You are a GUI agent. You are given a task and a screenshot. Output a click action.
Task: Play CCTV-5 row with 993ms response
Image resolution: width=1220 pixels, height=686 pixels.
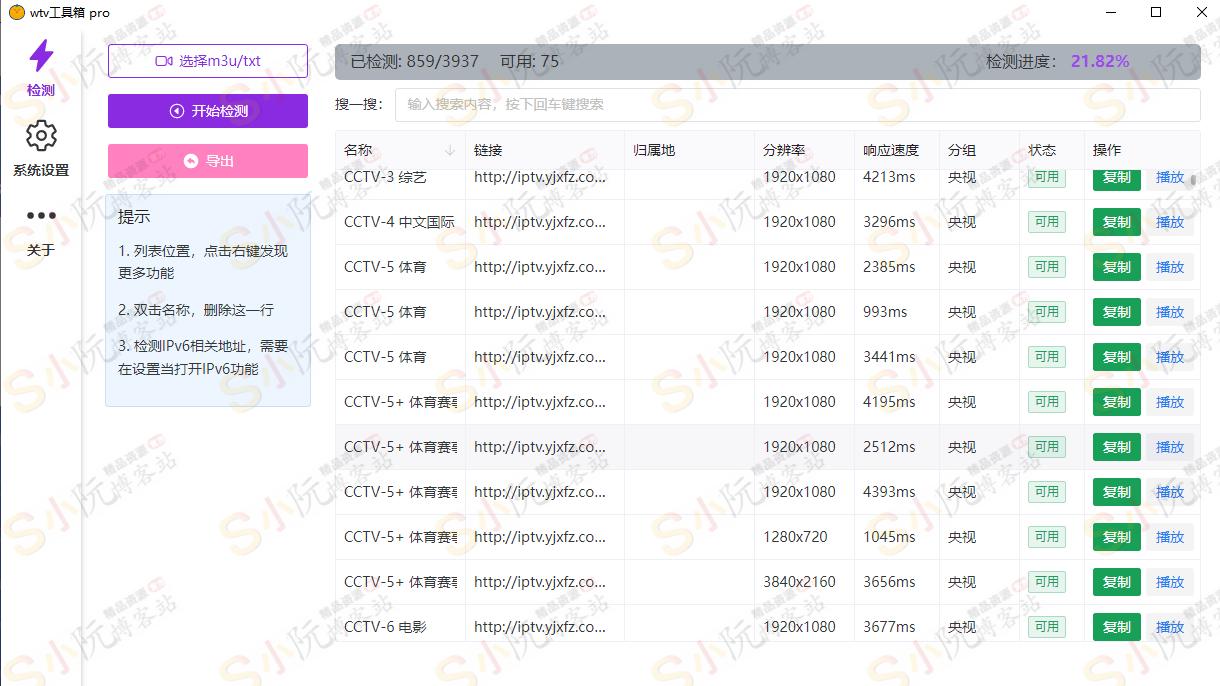pos(1169,312)
